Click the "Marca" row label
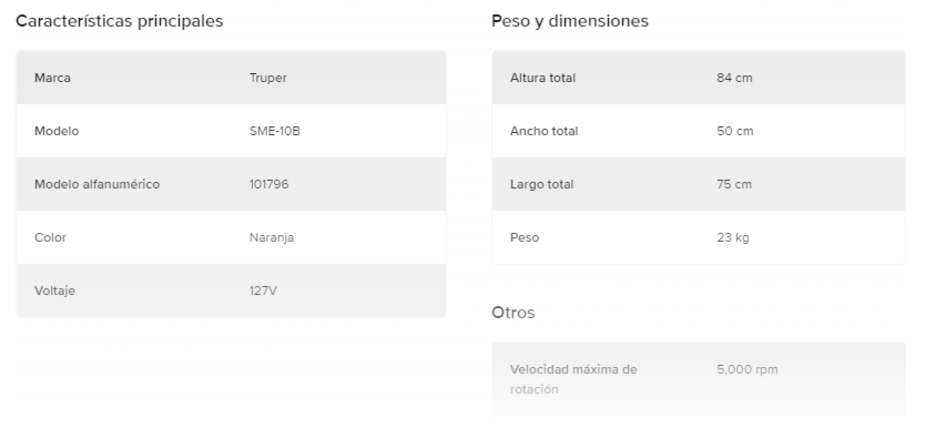925x428 pixels. [52, 78]
